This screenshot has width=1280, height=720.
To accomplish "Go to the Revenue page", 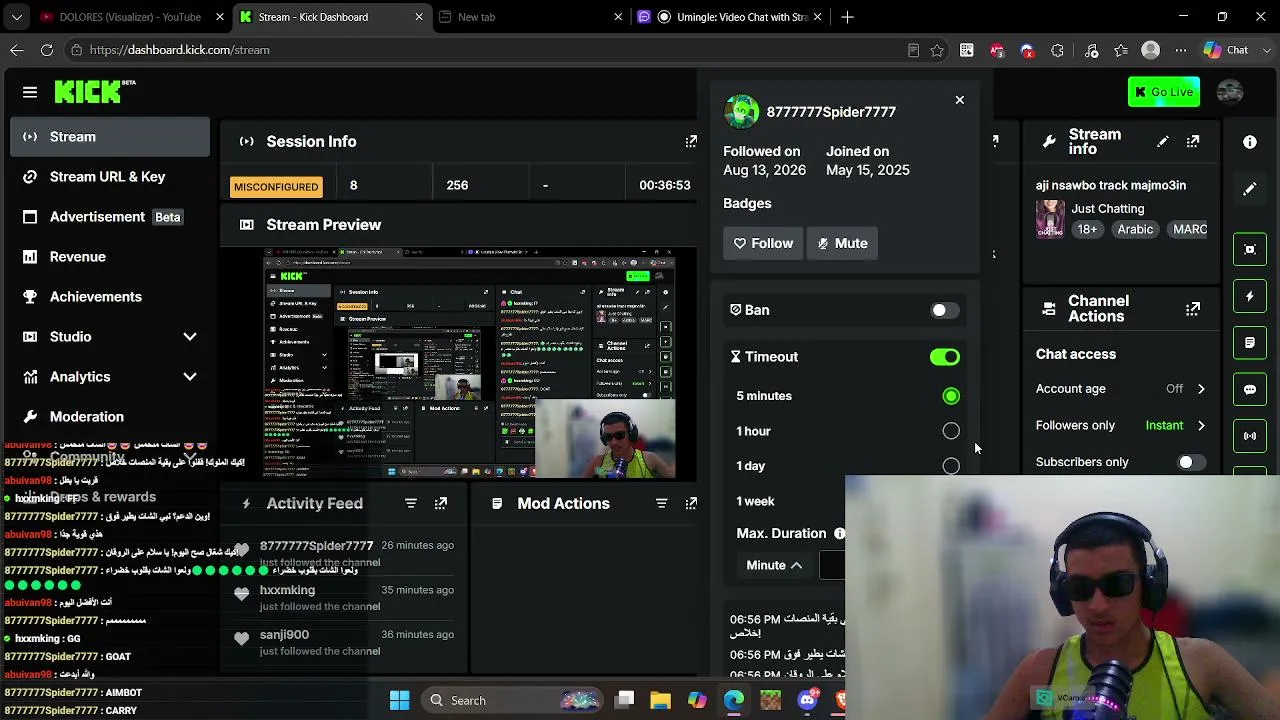I will point(110,257).
